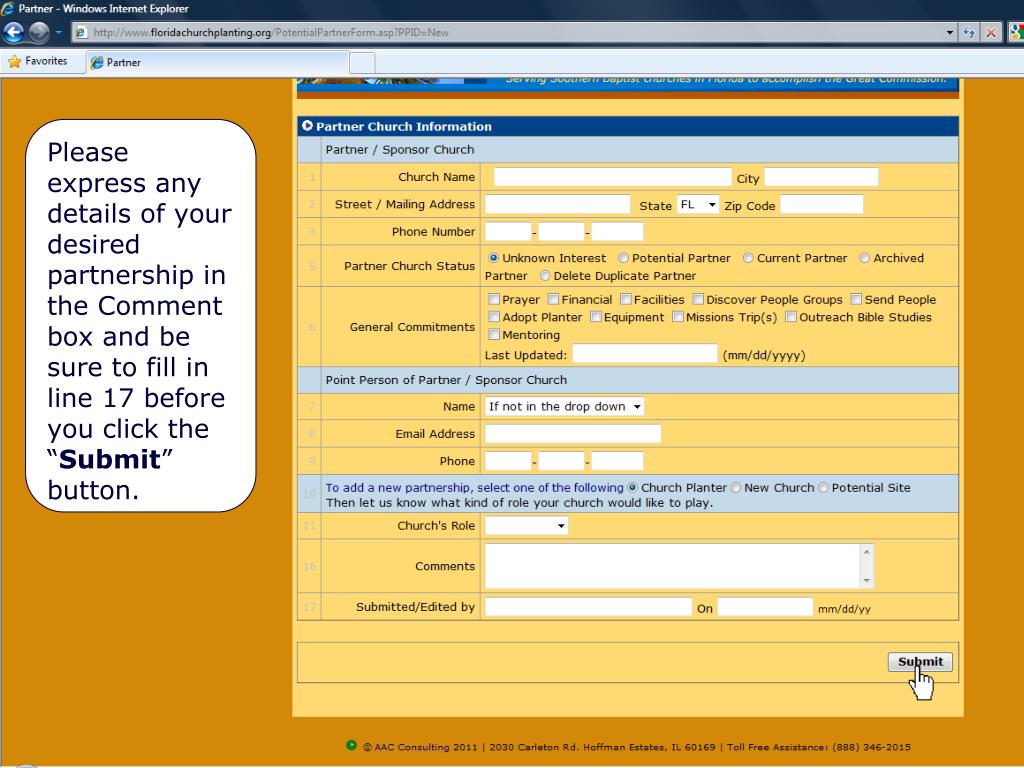
Task: Click the Stop loading icon
Action: coord(991,33)
